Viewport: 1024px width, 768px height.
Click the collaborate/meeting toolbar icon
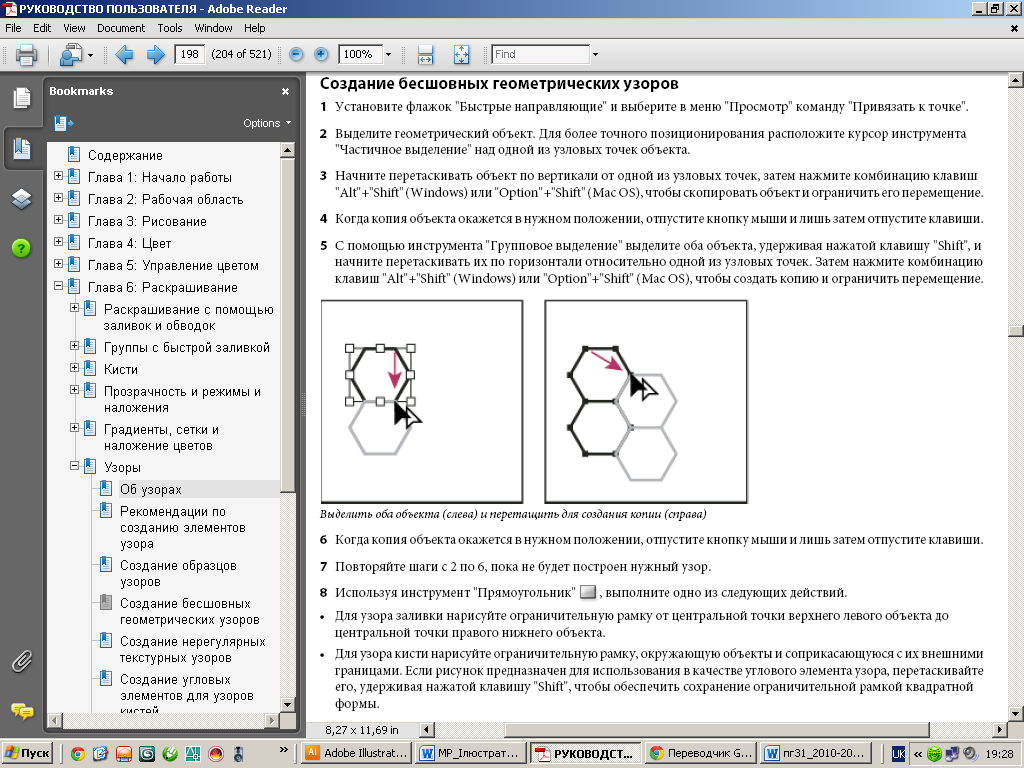tap(70, 54)
